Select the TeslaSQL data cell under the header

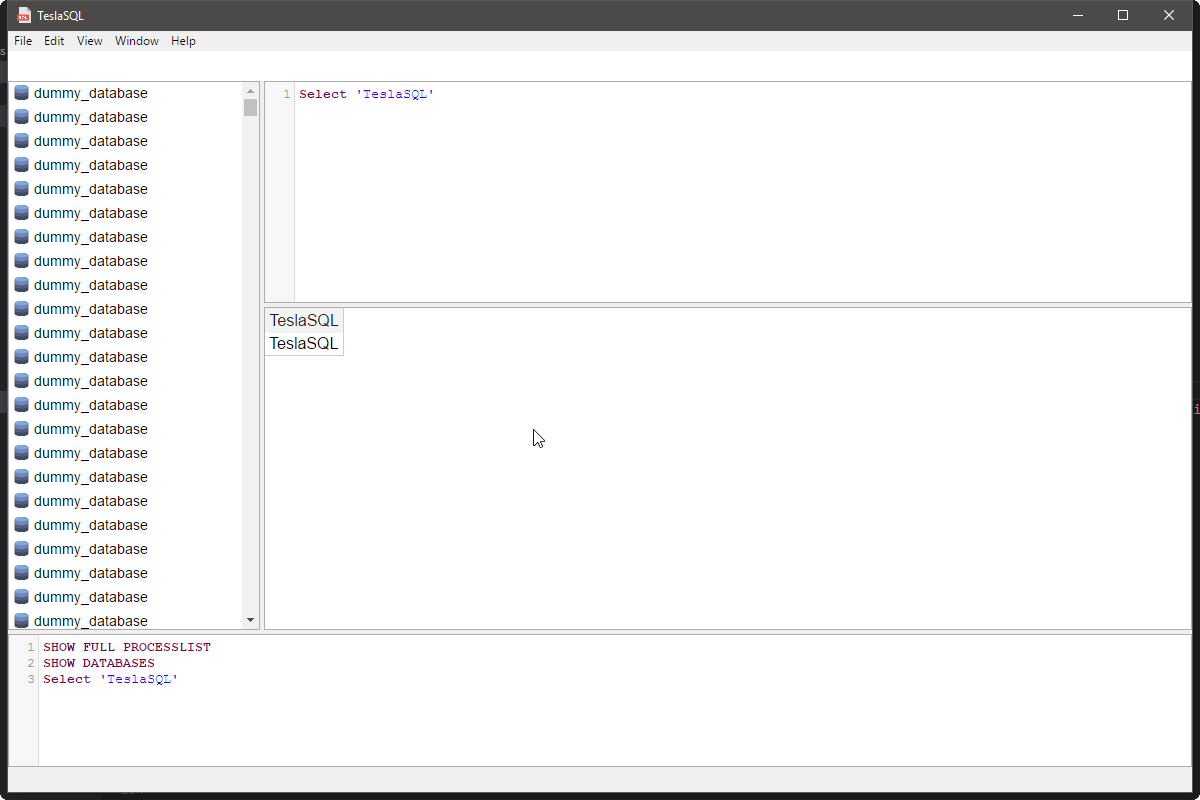point(304,343)
